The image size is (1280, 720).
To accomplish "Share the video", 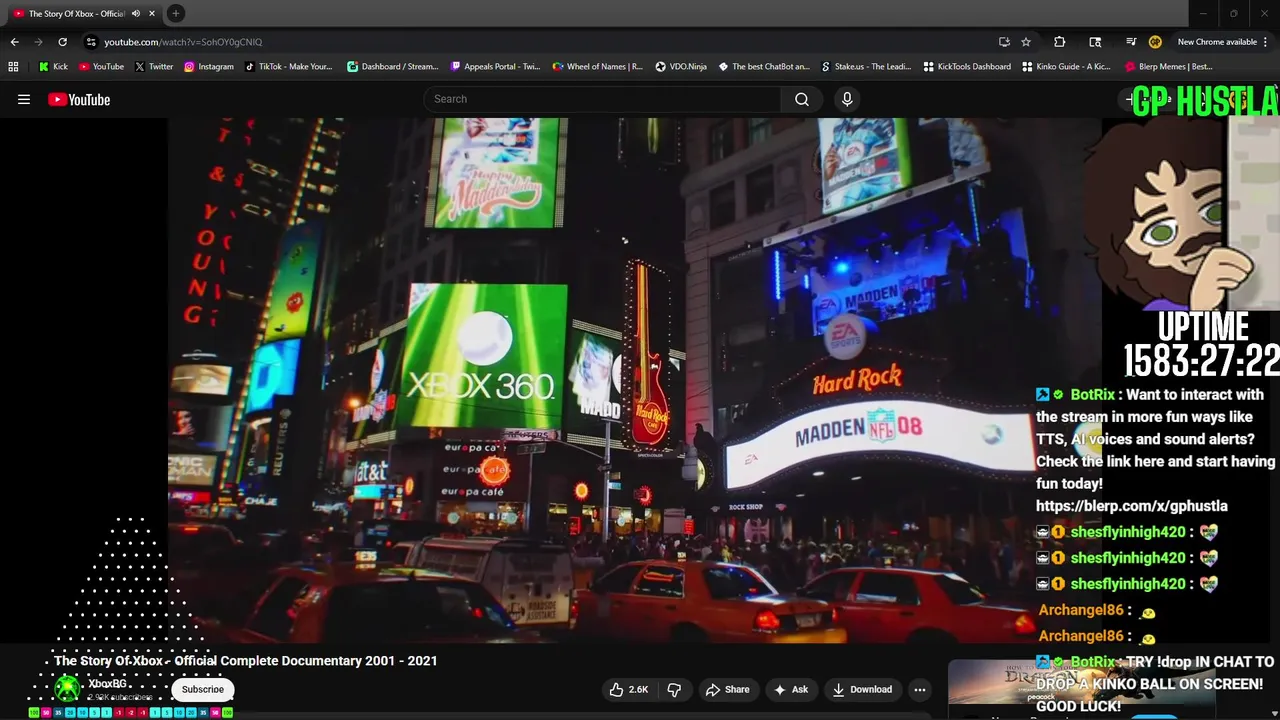I will [727, 689].
